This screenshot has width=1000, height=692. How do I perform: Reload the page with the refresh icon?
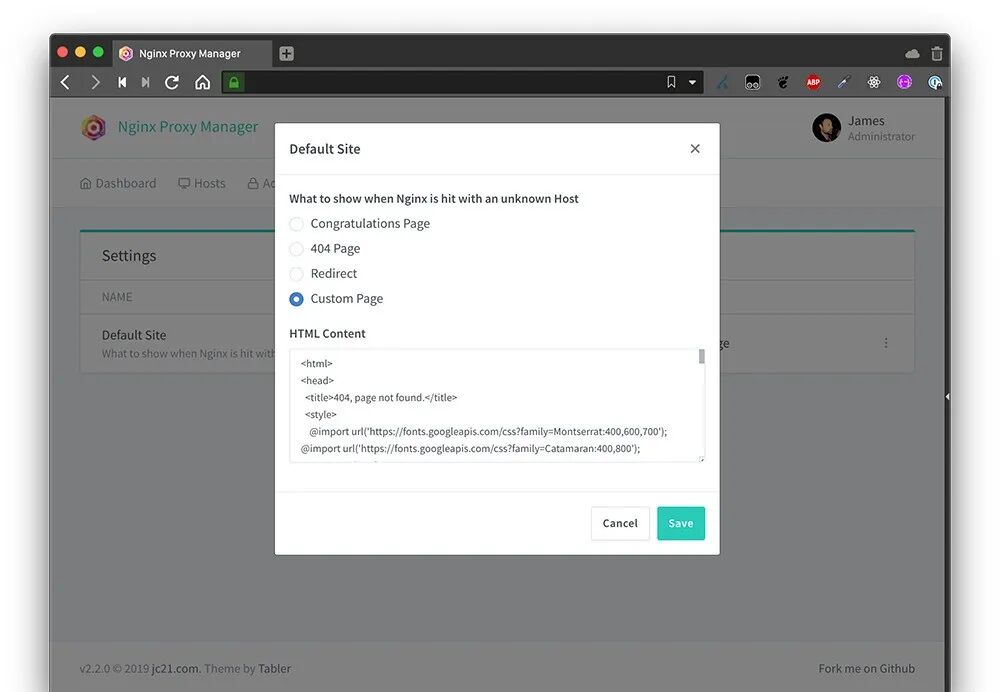tap(172, 82)
